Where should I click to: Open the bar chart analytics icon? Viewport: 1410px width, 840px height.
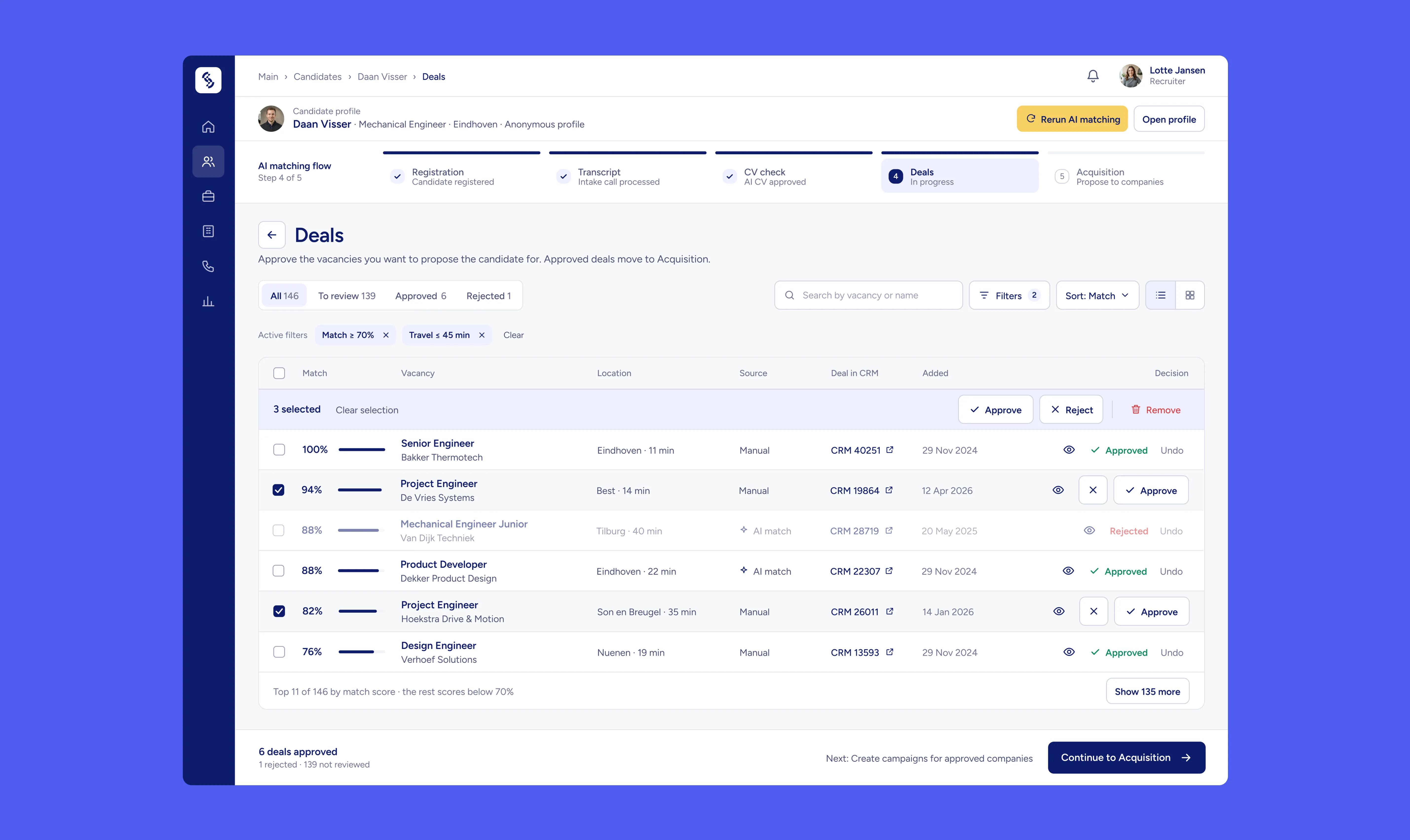(208, 301)
